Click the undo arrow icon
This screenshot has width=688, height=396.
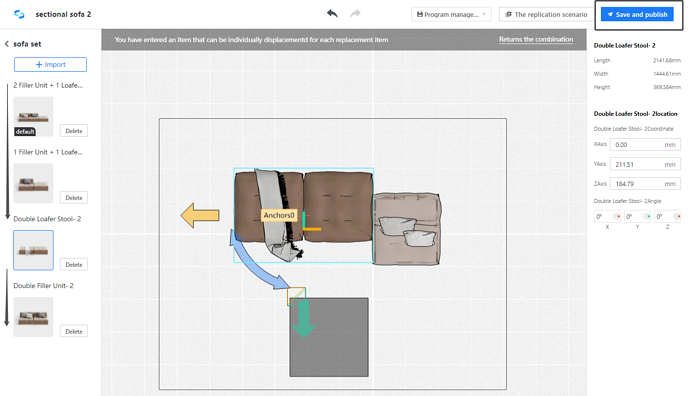click(x=332, y=14)
